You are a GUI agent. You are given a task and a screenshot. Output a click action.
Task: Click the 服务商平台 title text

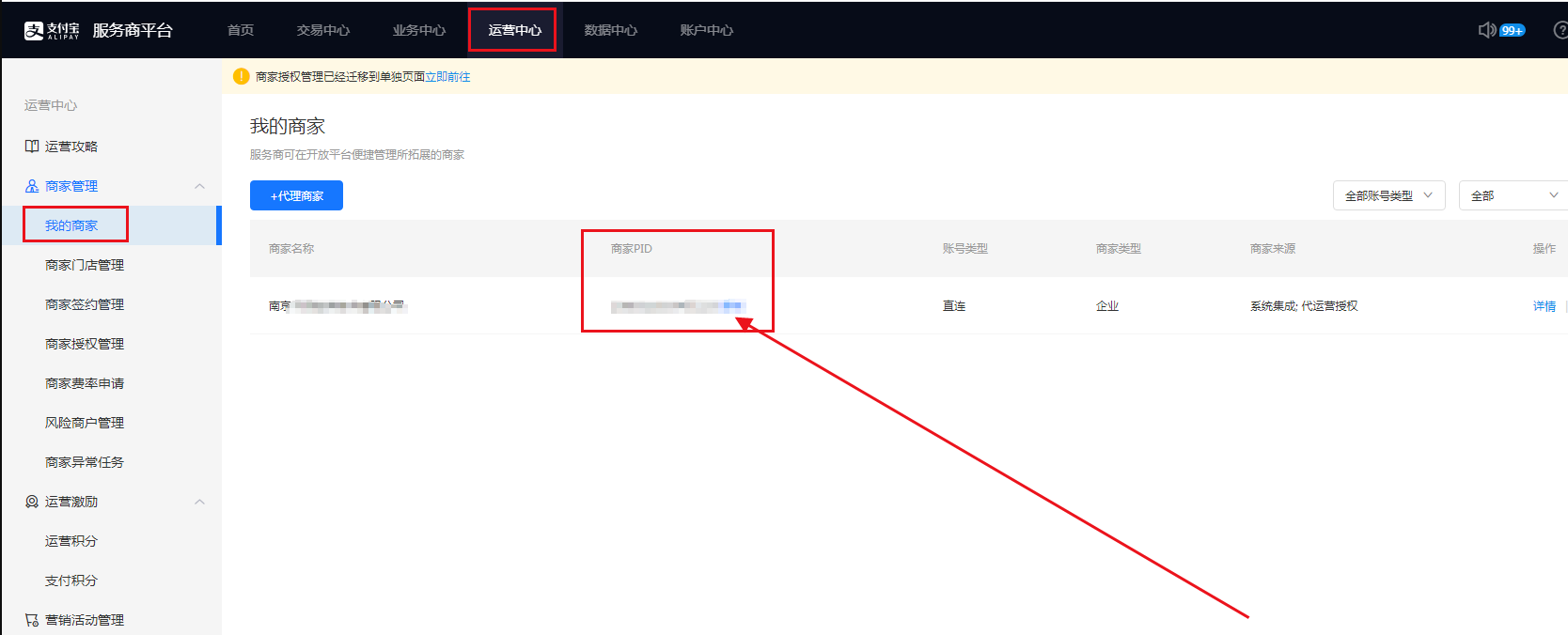click(x=133, y=30)
